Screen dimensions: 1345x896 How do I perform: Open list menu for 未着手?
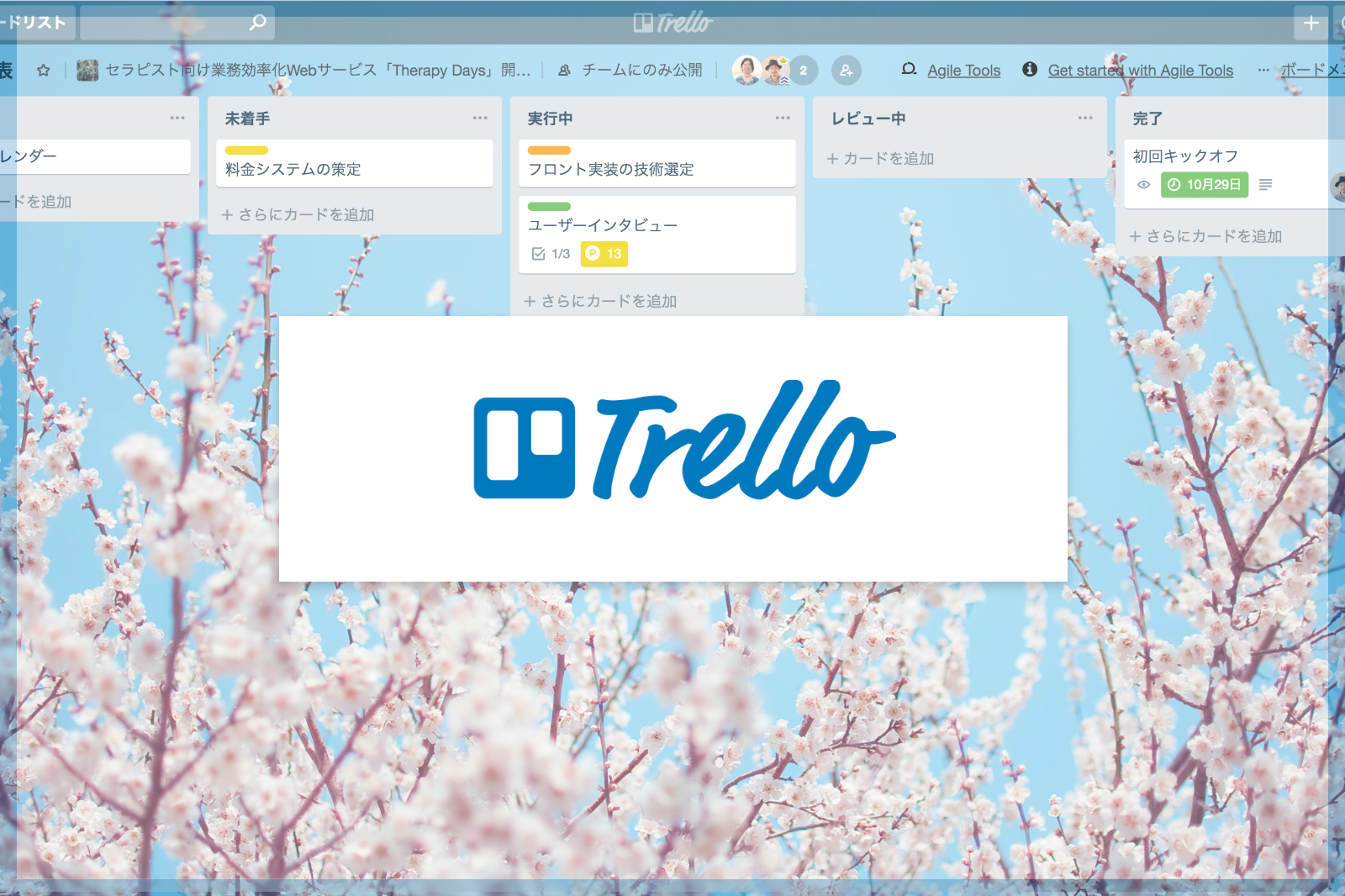tap(480, 118)
